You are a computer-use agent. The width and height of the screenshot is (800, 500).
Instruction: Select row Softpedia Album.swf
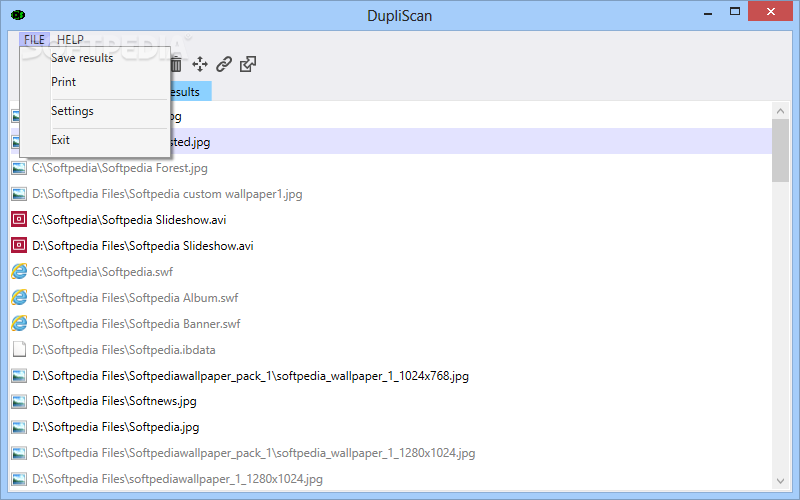click(391, 298)
